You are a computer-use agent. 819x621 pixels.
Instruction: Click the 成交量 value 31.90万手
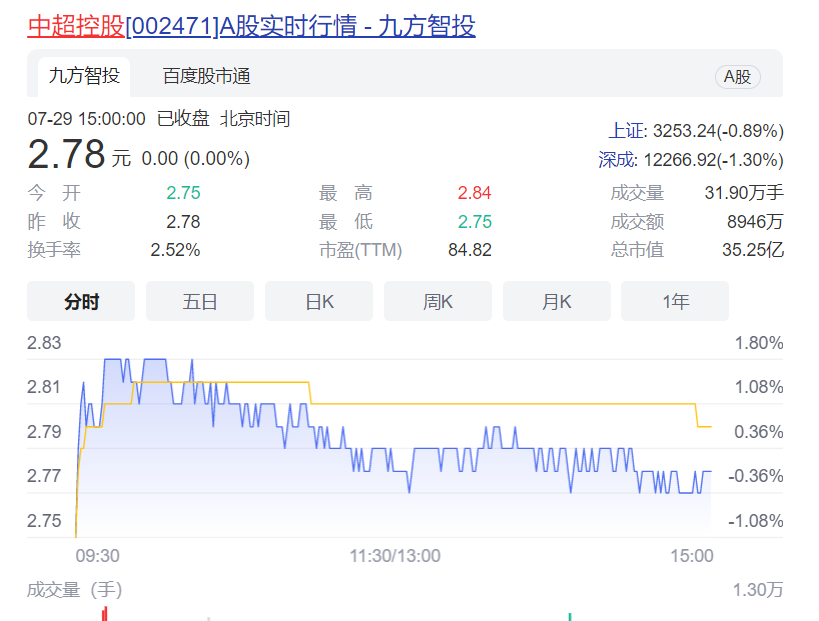click(744, 193)
